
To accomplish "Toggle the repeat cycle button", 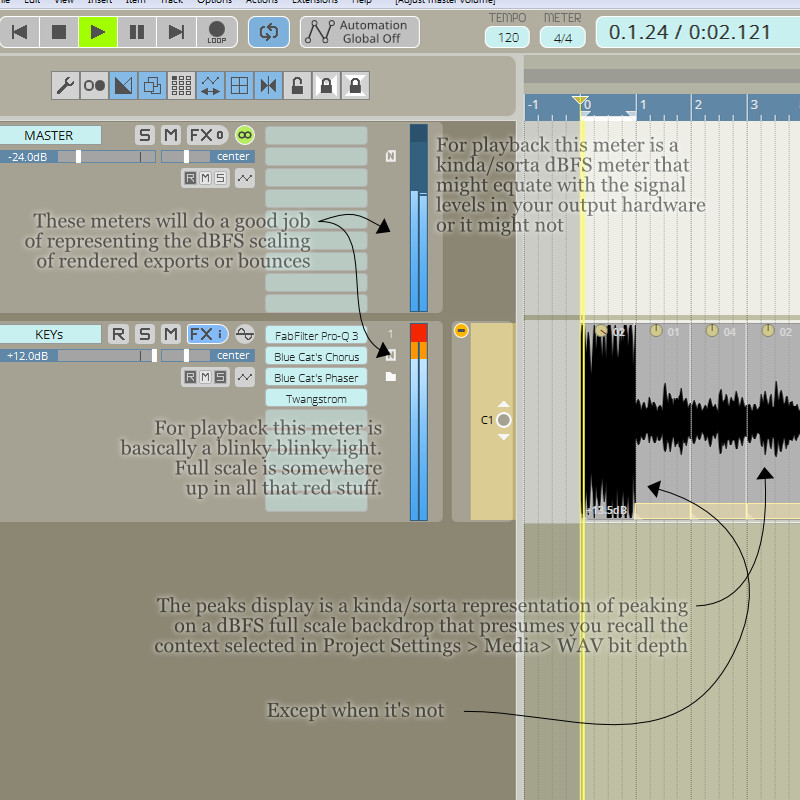I will coord(268,32).
